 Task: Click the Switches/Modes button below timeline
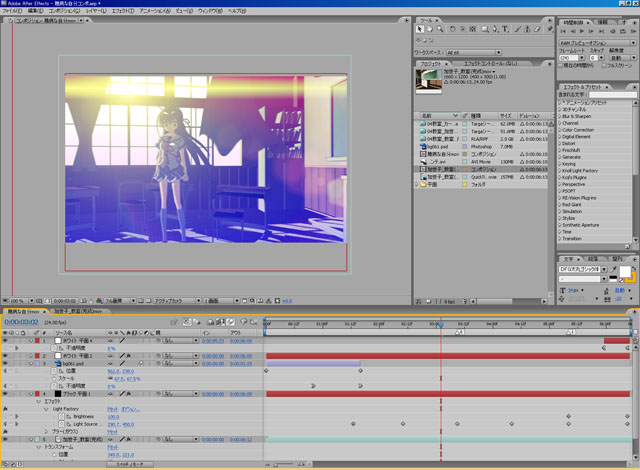[130, 464]
